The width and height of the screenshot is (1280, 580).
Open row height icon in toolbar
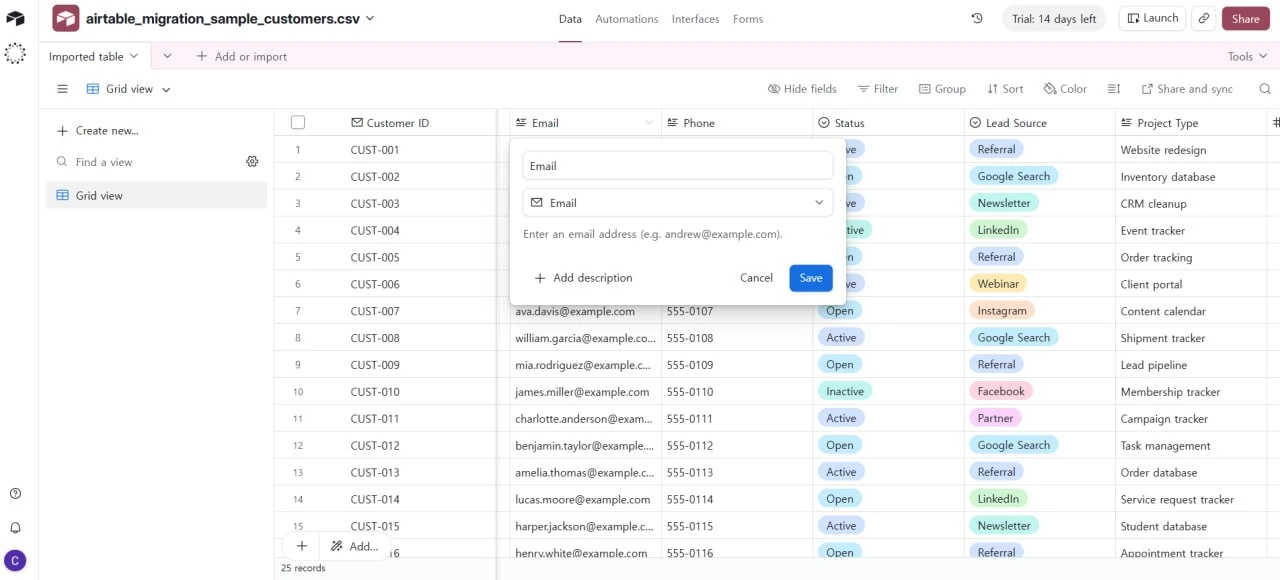pyautogui.click(x=1114, y=89)
